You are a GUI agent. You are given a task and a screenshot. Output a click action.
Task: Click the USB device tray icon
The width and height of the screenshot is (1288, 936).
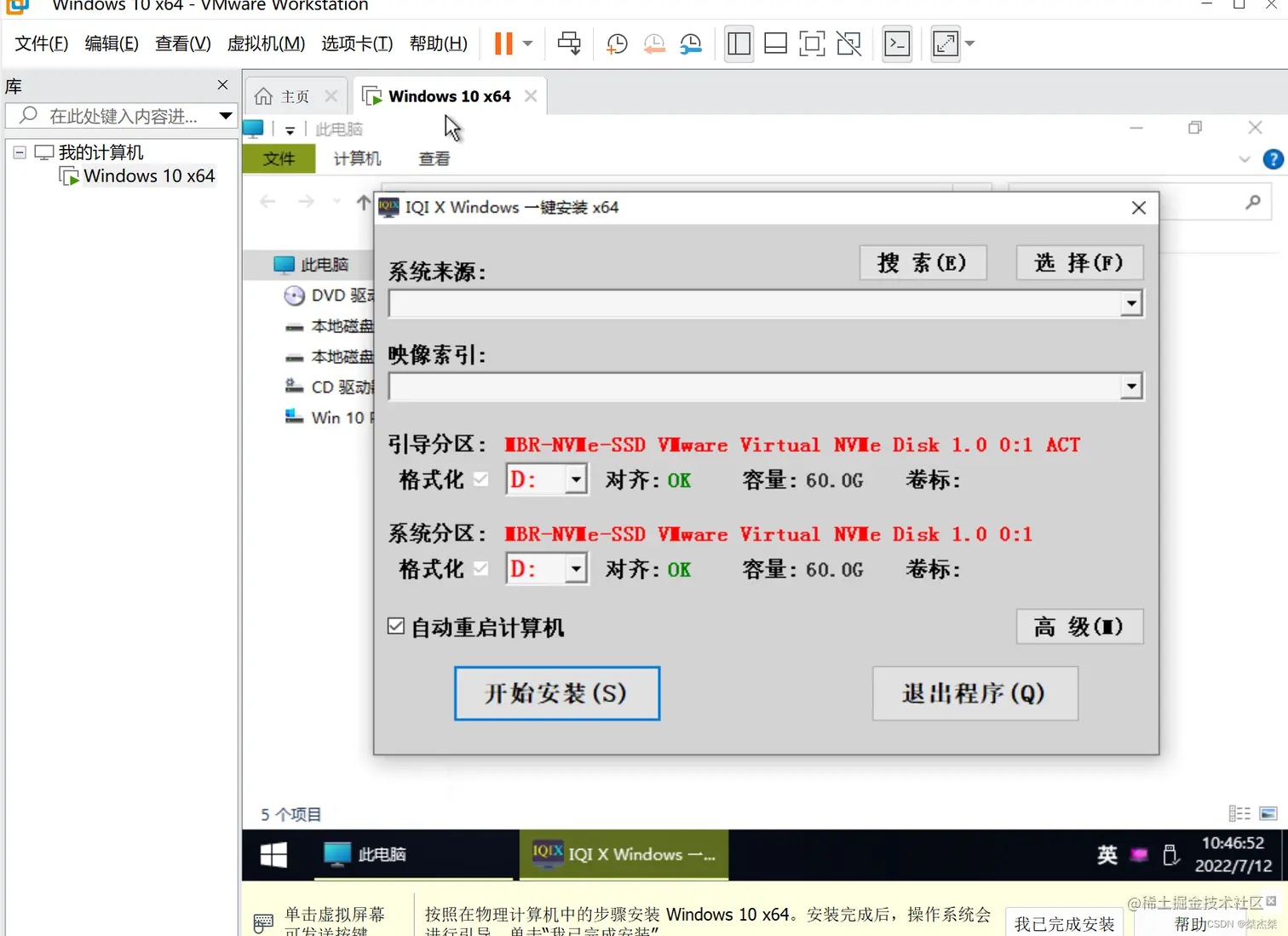point(1171,854)
